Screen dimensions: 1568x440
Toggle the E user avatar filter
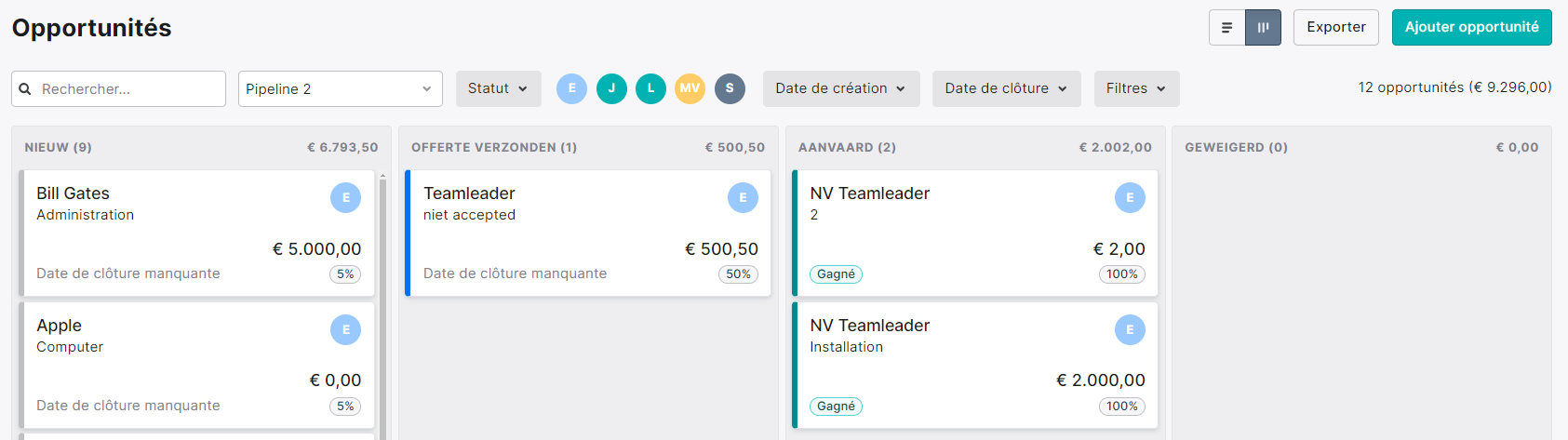click(x=571, y=88)
